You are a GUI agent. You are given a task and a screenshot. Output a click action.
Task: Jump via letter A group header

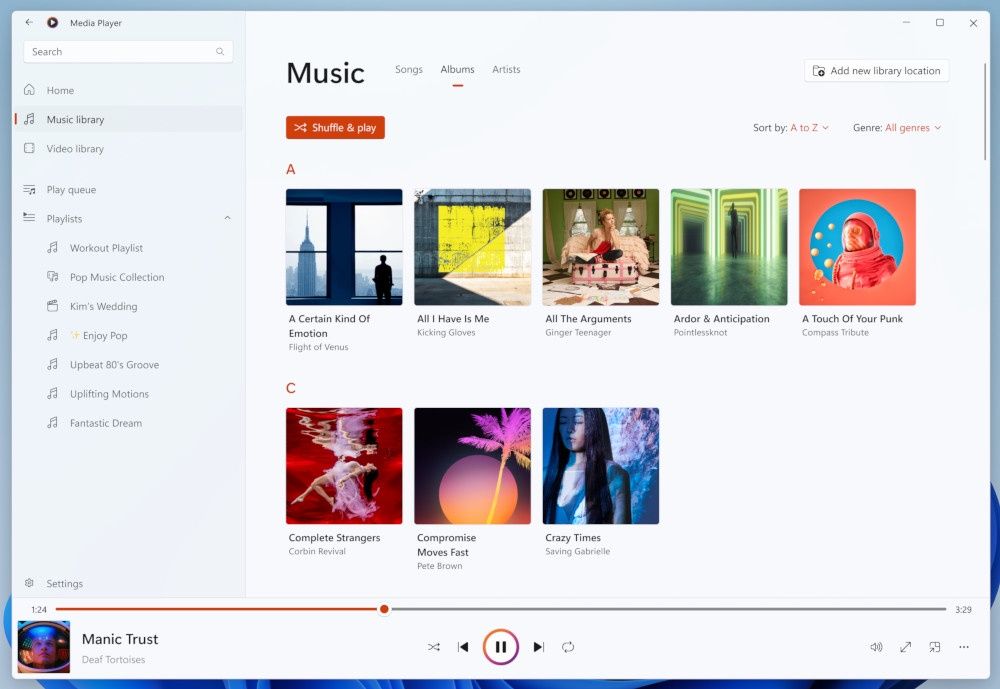click(291, 170)
